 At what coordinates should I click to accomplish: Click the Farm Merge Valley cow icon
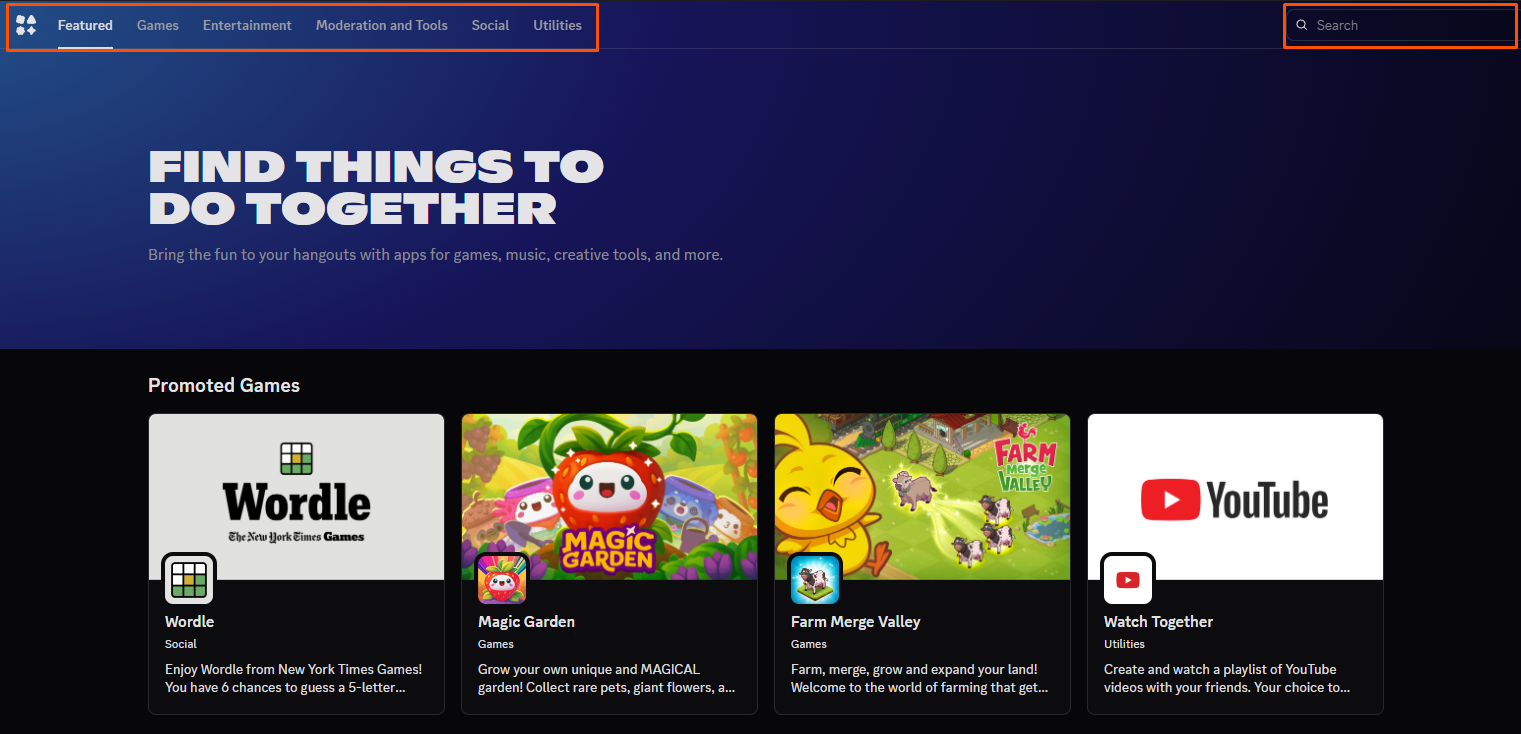815,579
